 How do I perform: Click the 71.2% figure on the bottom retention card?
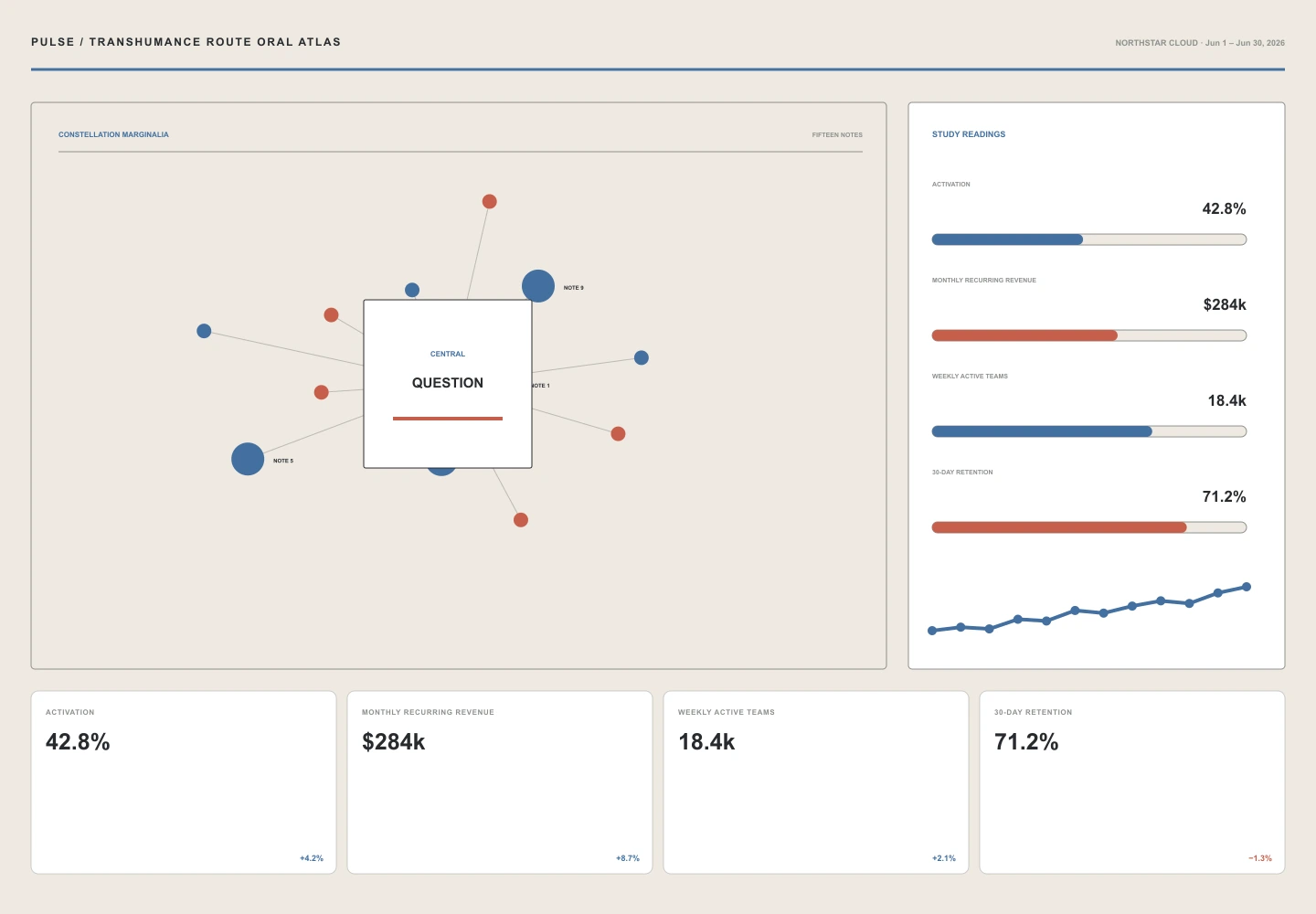click(x=1026, y=742)
